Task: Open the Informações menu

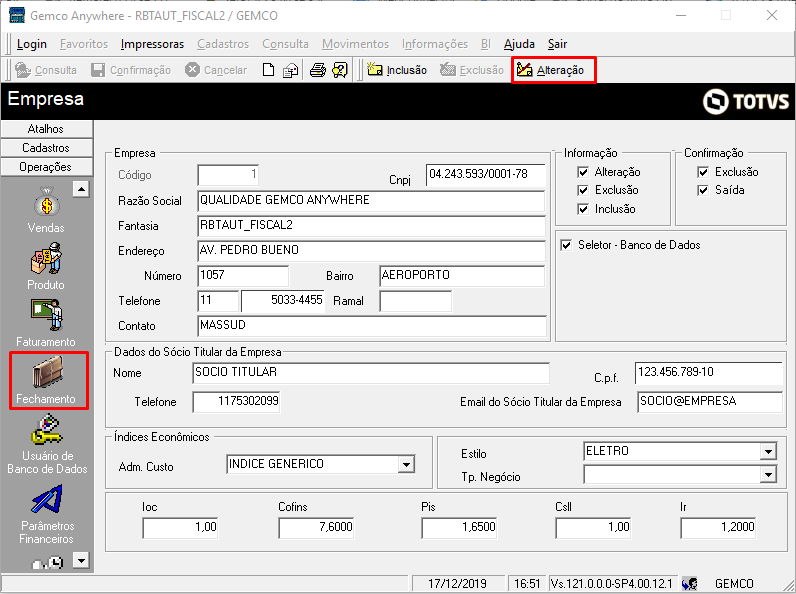Action: 435,44
